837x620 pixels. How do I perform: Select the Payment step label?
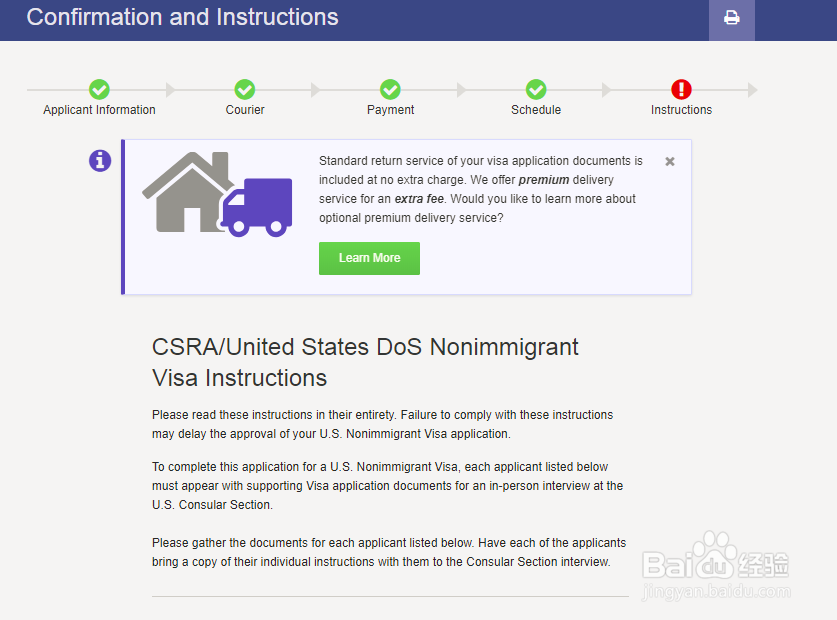(x=390, y=110)
